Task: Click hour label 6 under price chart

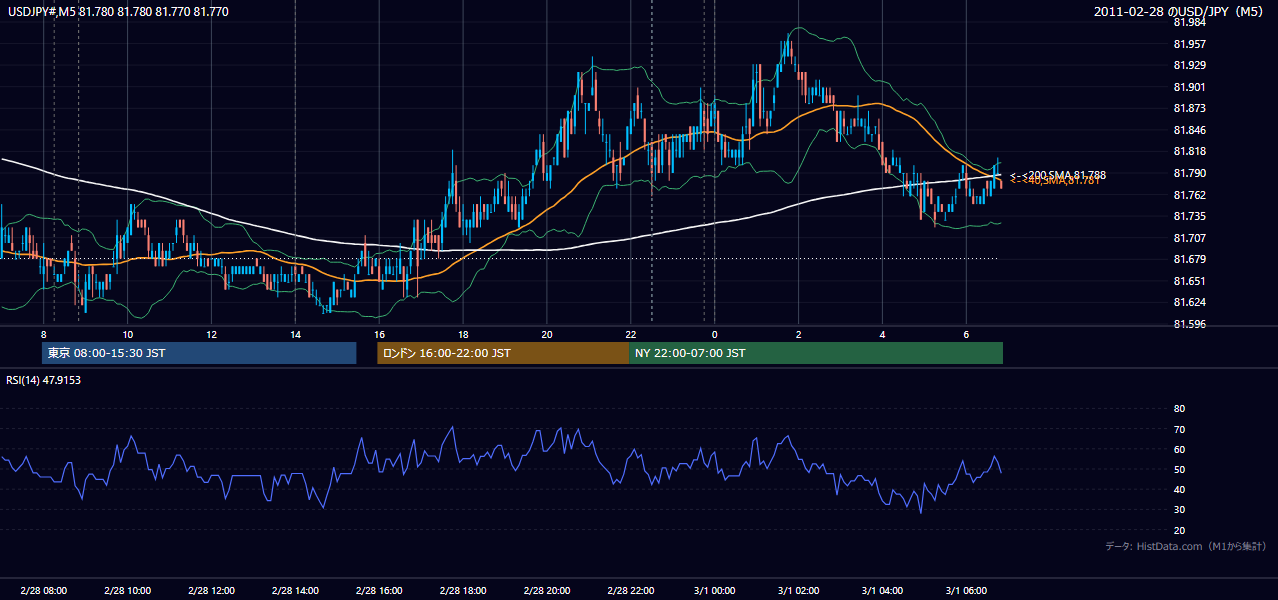Action: pos(966,334)
